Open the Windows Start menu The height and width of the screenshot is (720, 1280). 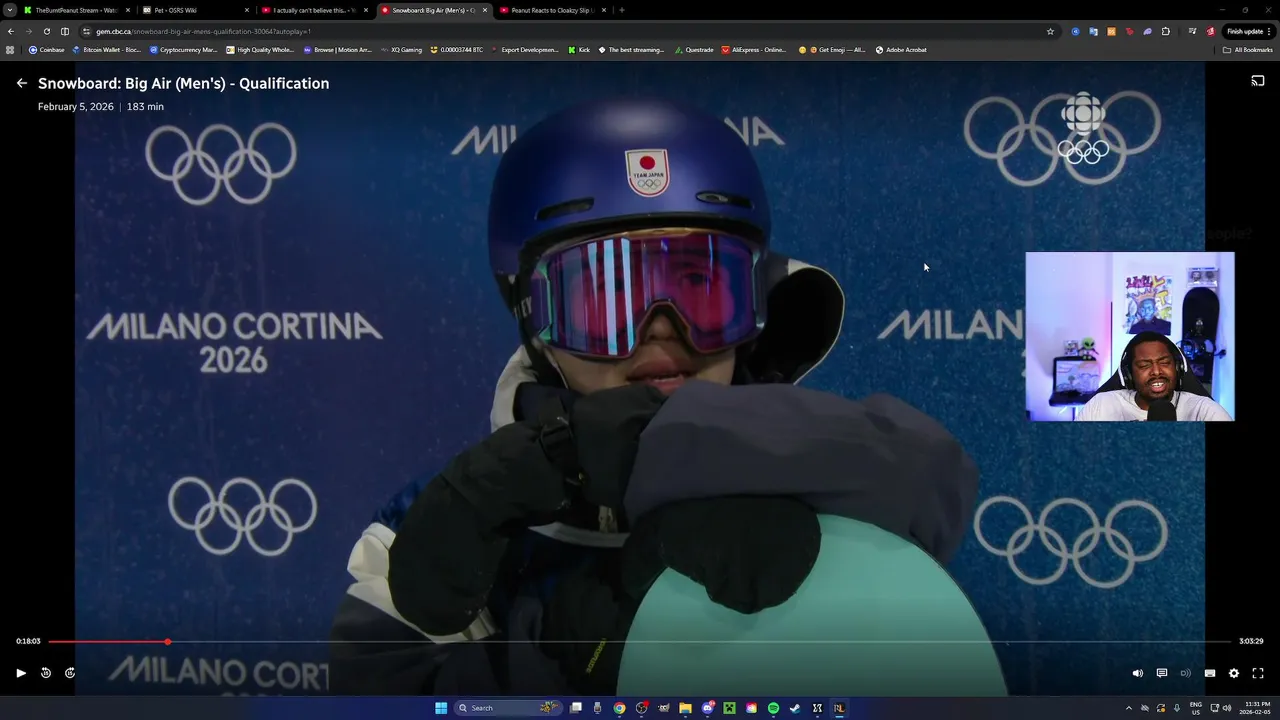pyautogui.click(x=441, y=708)
